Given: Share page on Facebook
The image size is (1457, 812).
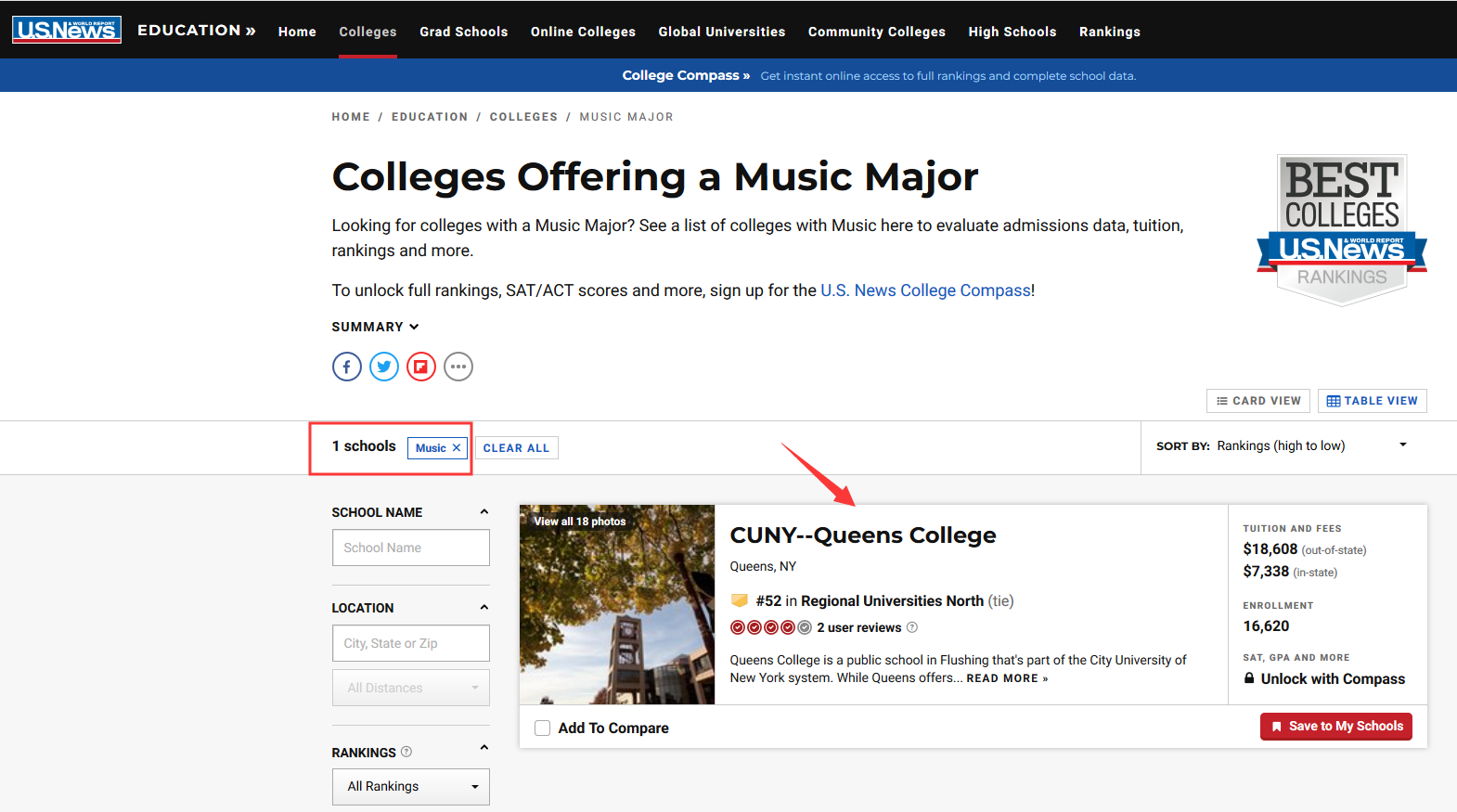Looking at the screenshot, I should [x=347, y=367].
